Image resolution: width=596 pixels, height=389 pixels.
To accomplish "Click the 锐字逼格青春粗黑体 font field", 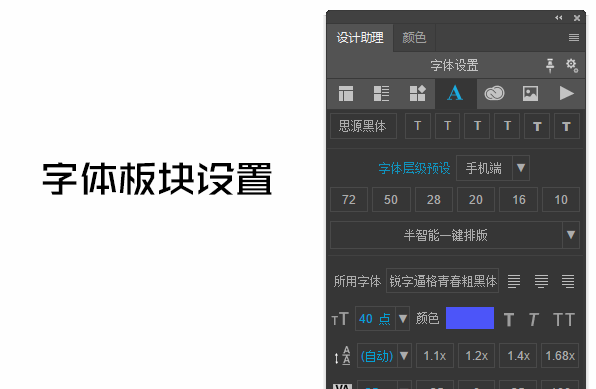I will tap(442, 281).
